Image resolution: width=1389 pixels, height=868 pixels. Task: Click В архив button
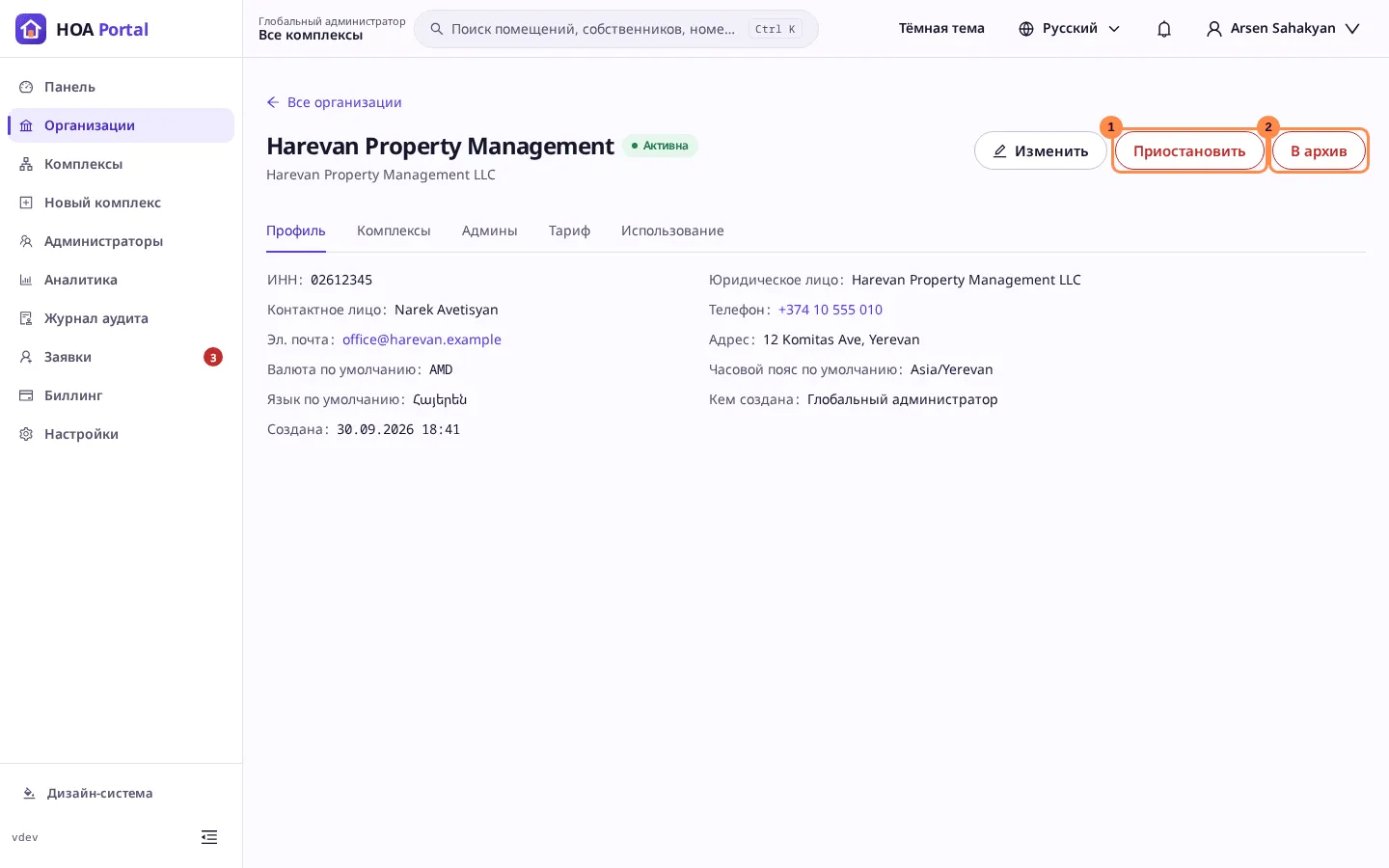click(x=1319, y=151)
